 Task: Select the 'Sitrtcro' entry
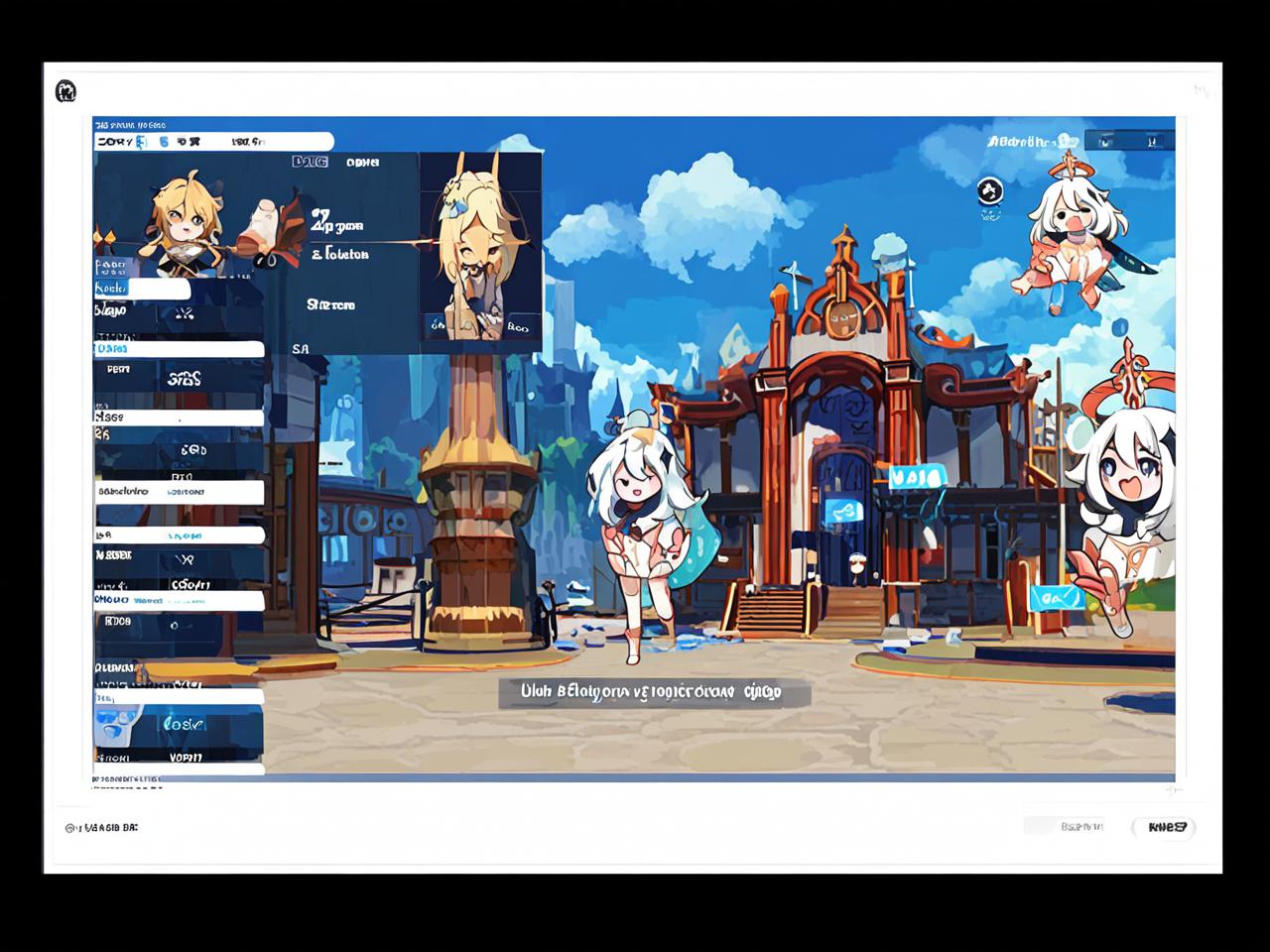tap(330, 304)
